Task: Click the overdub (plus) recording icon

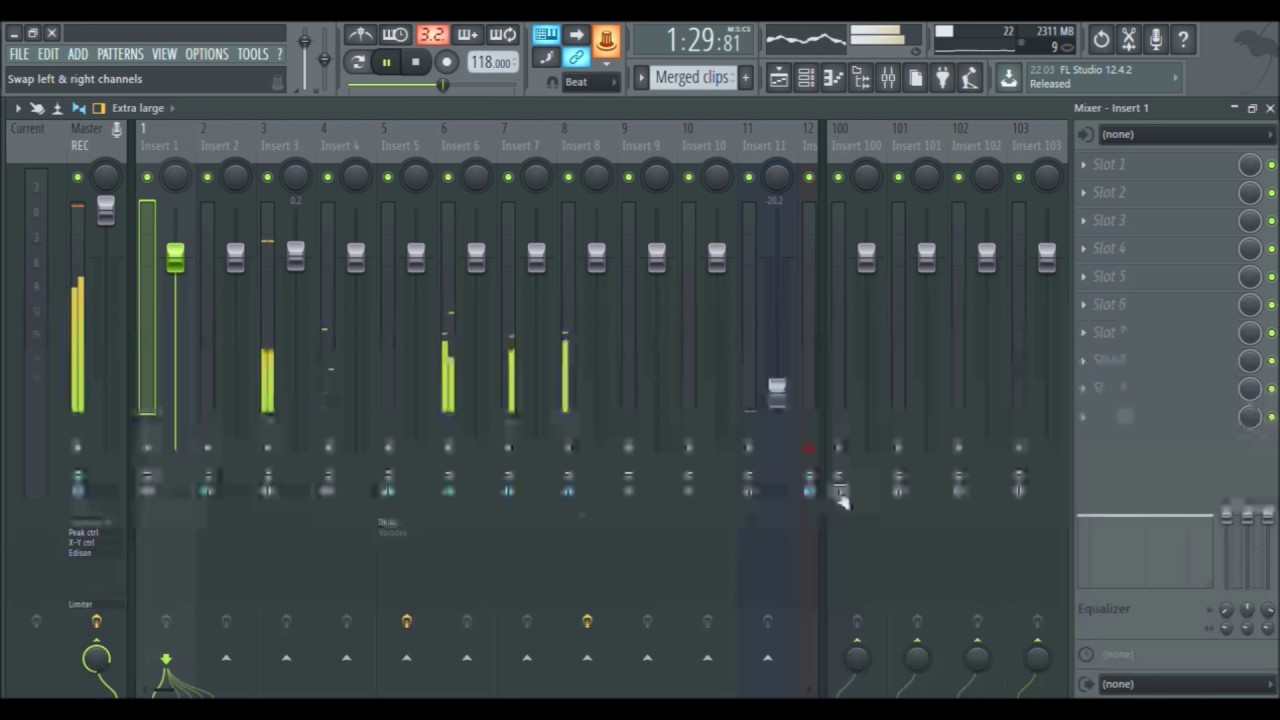Action: [x=467, y=36]
